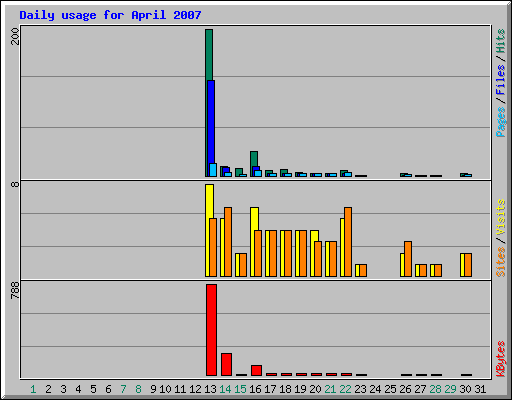This screenshot has width=512, height=400.
Task: Click day label "19" on the x-axis
Action: pyautogui.click(x=300, y=389)
